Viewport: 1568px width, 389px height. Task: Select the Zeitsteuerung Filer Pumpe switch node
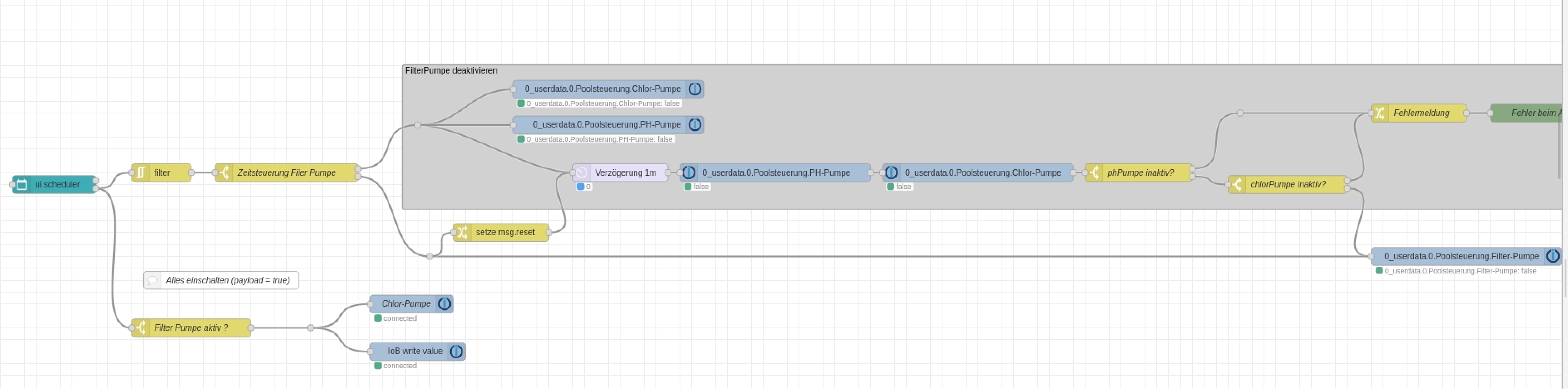(x=286, y=172)
